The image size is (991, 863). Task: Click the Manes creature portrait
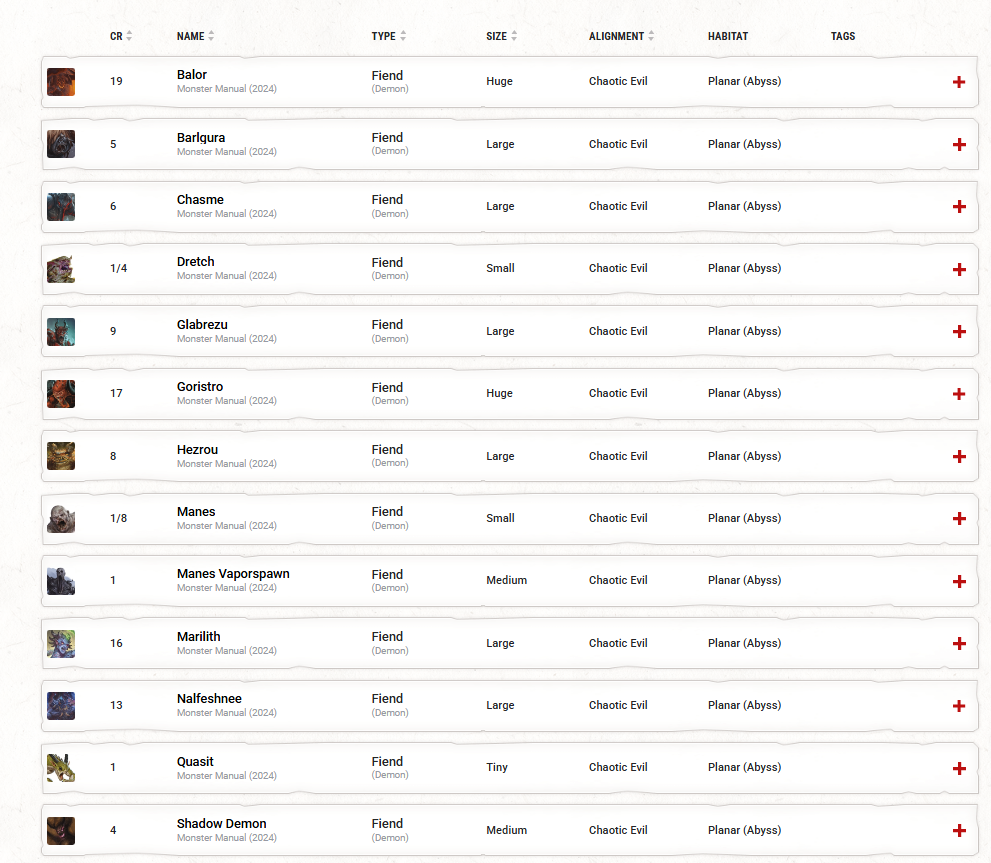61,519
